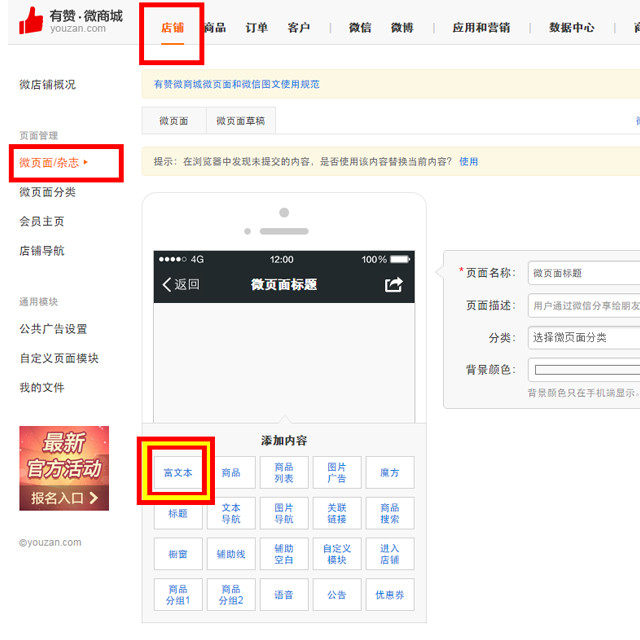
Task: Add a 商品分组2 module
Action: click(231, 595)
